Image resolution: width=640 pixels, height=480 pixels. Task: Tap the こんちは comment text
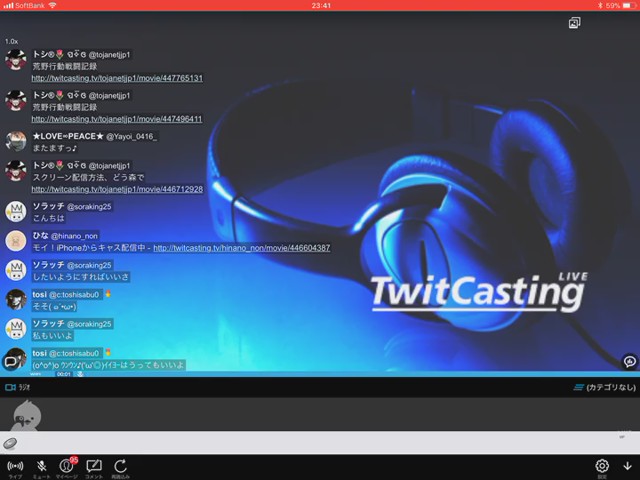click(49, 218)
